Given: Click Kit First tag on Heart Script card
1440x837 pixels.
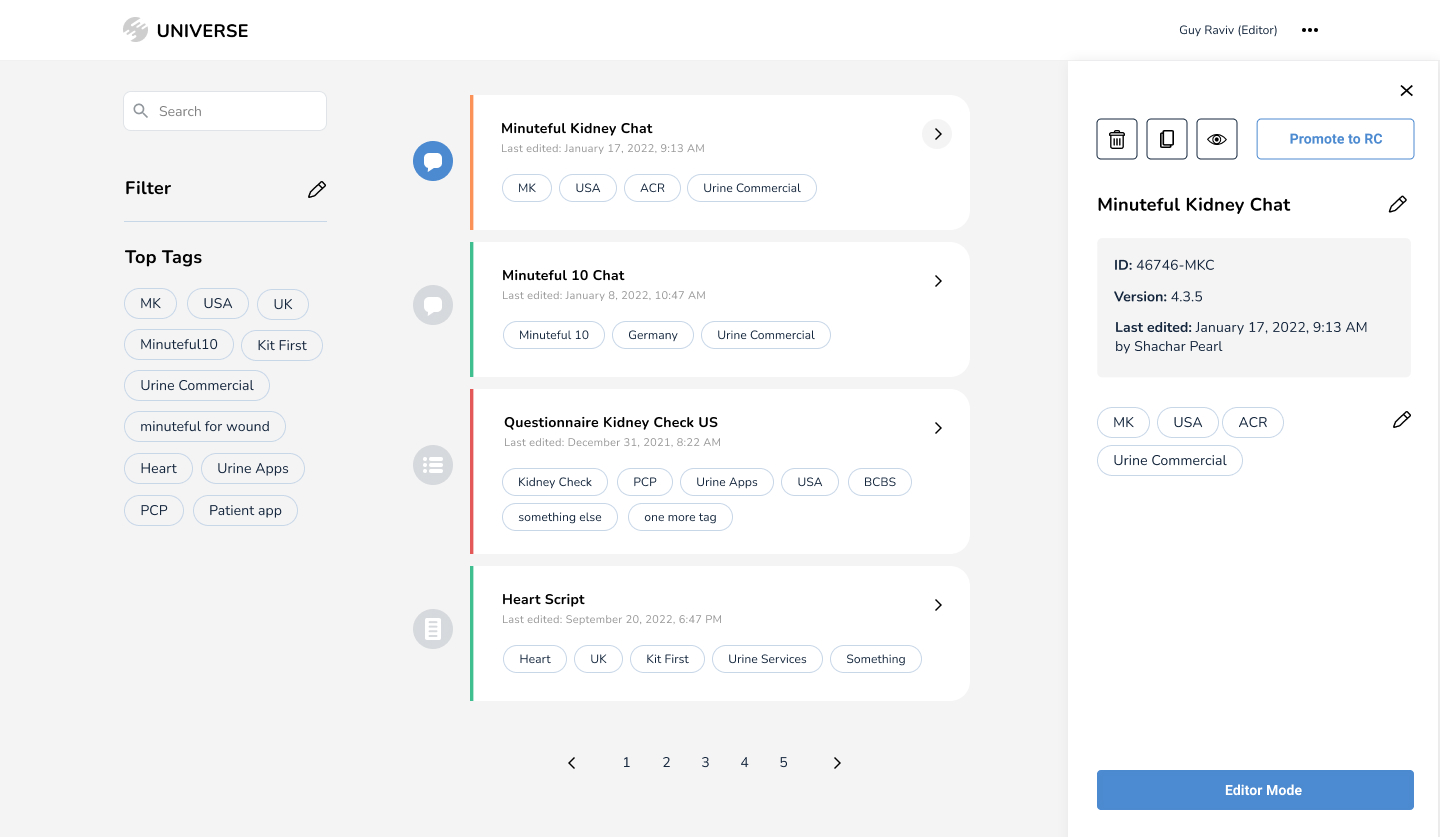Looking at the screenshot, I should pos(667,659).
